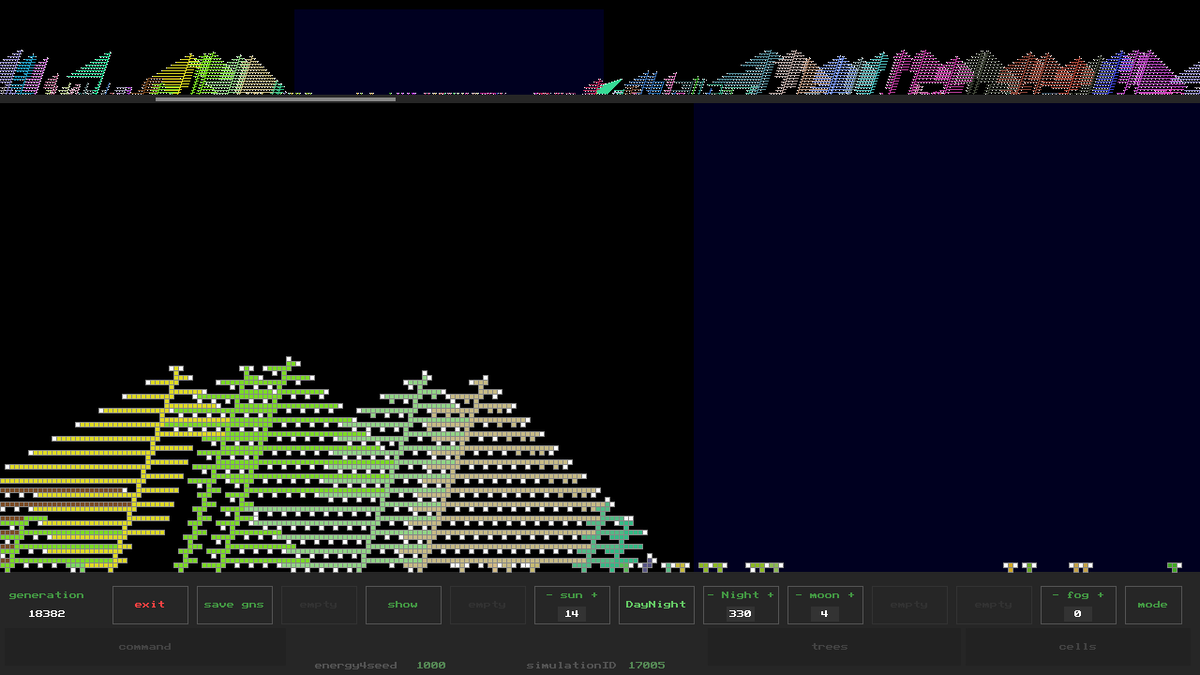Increase sun with its plus sign

594,595
